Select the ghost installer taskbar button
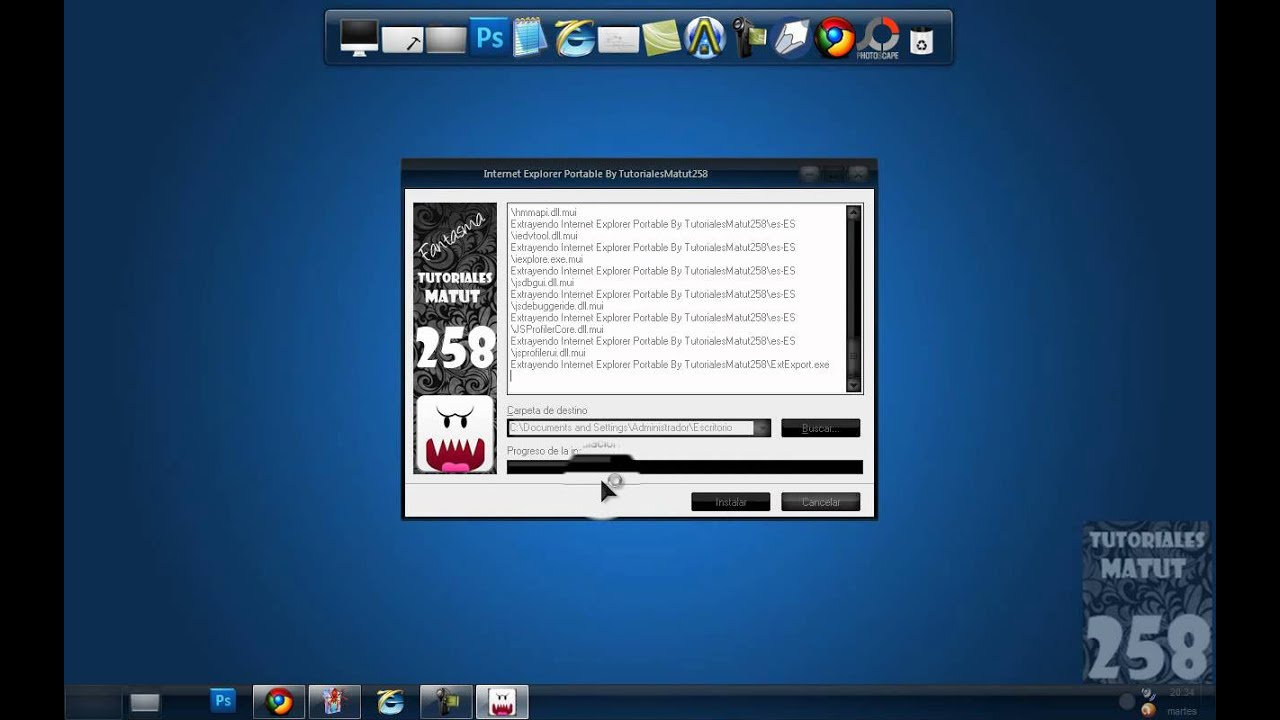This screenshot has width=1280, height=720. (501, 702)
